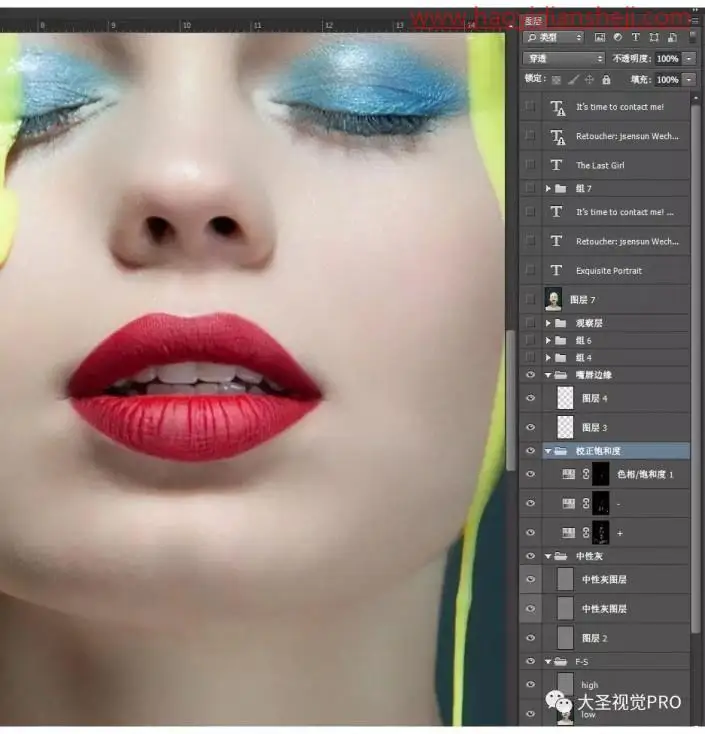Image resolution: width=705 pixels, height=734 pixels.
Task: Click the canvas vertical scrollbar thumb
Action: (511, 401)
